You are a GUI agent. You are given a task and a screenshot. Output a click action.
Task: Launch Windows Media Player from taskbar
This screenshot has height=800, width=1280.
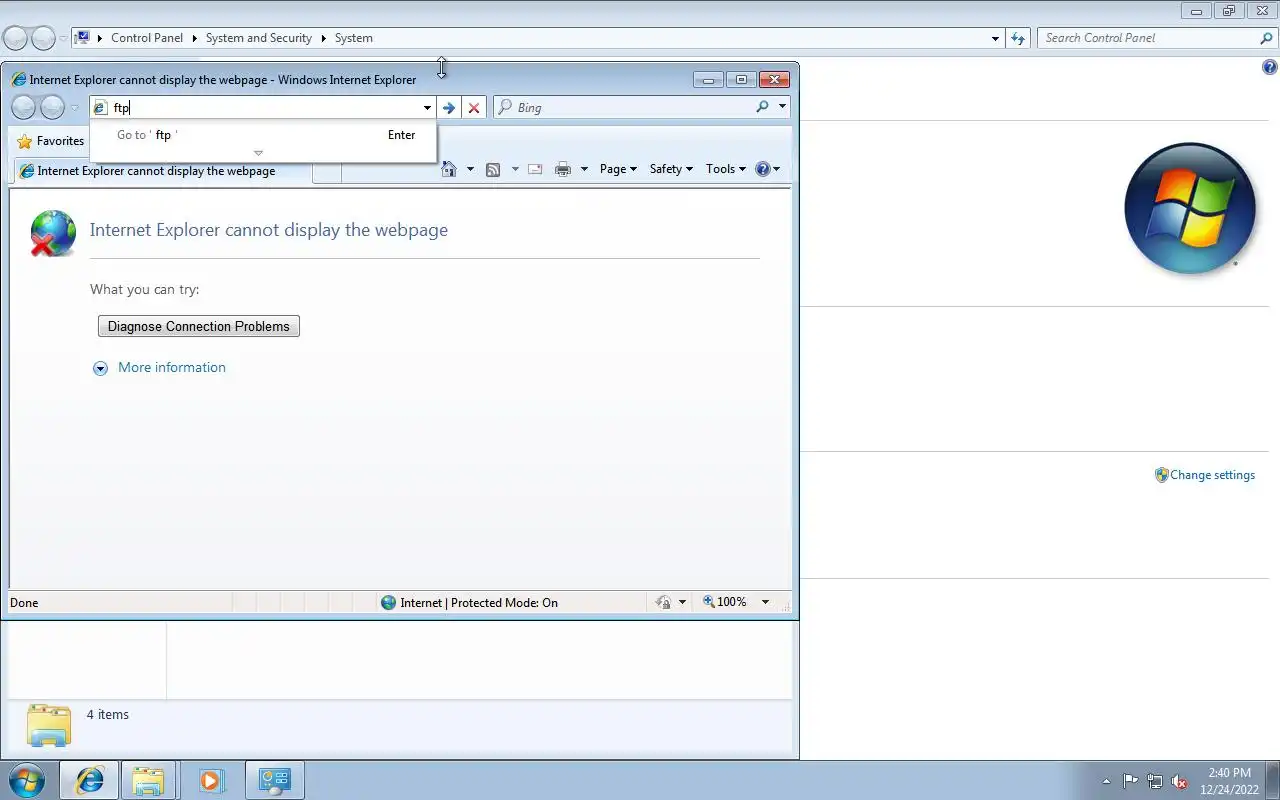pyautogui.click(x=211, y=780)
